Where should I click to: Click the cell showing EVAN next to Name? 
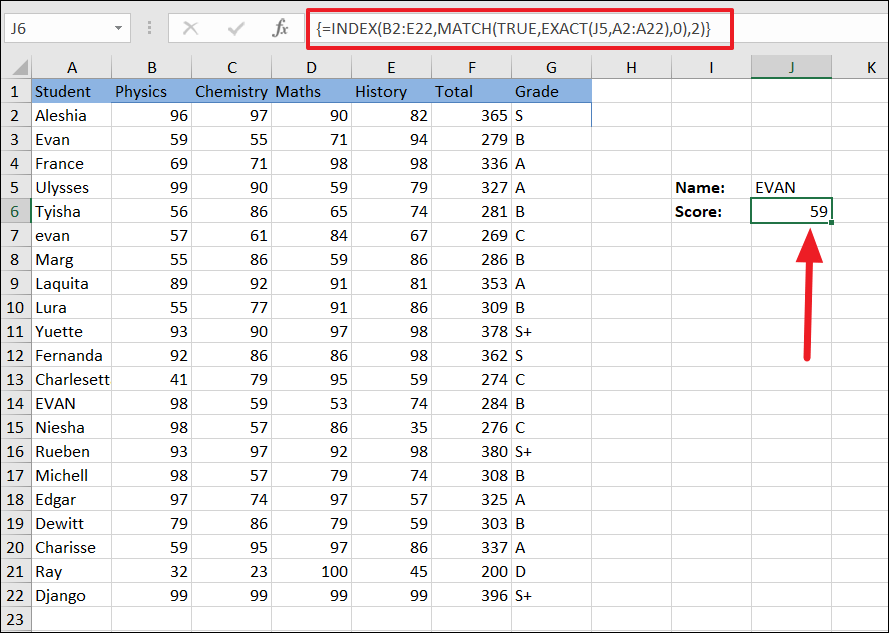coord(791,187)
